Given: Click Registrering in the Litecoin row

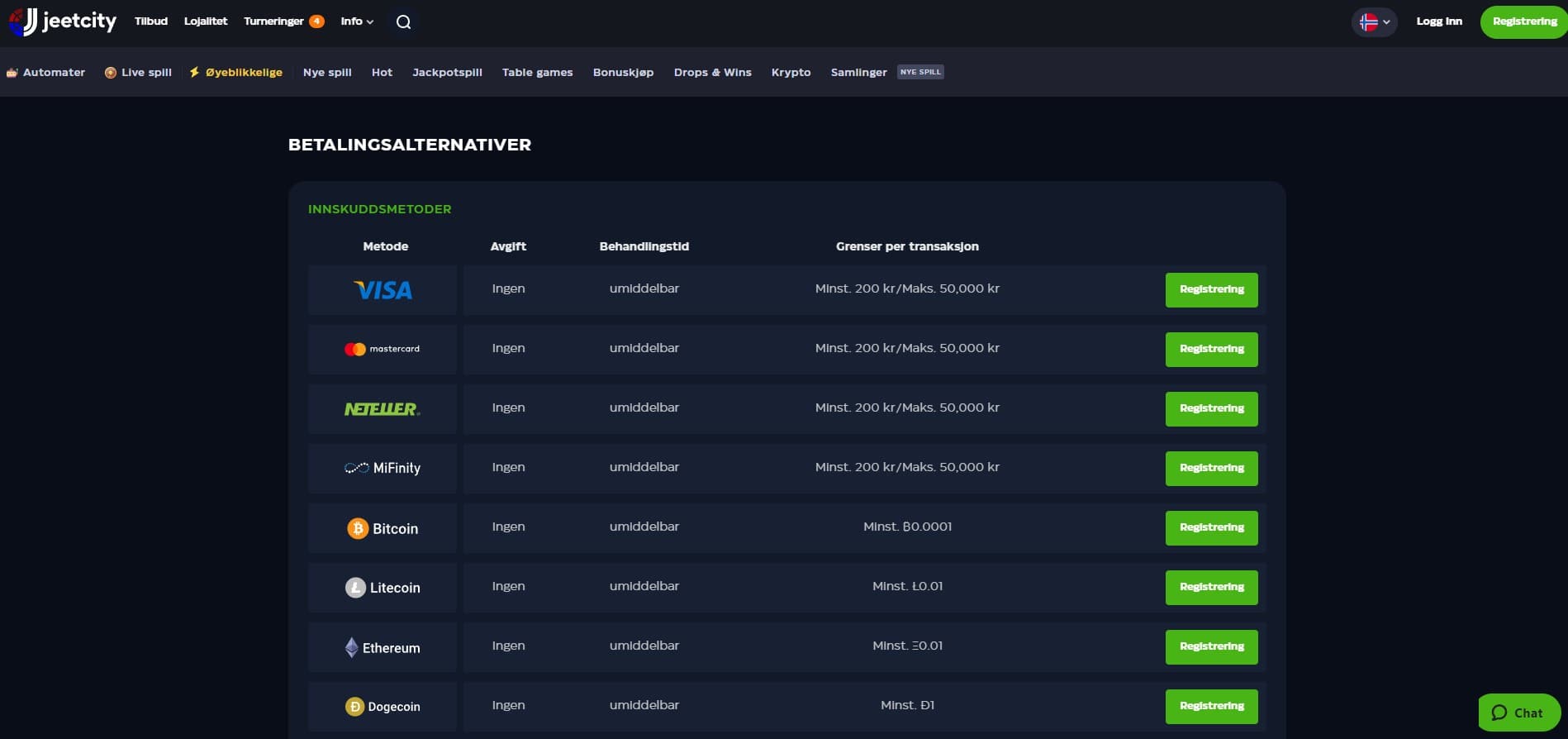Looking at the screenshot, I should click(1211, 588).
